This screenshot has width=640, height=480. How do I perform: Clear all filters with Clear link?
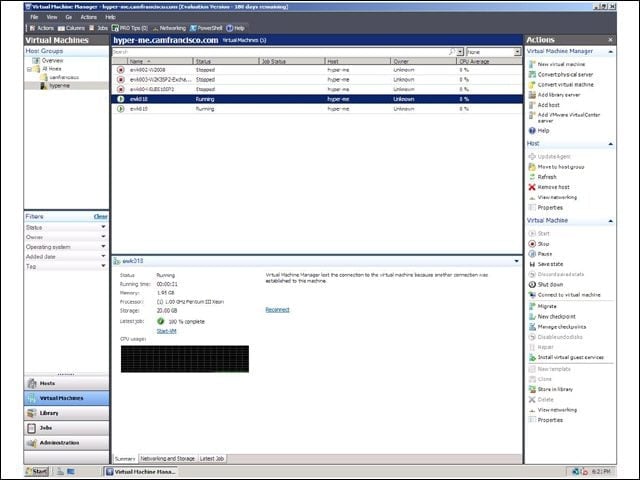pyautogui.click(x=100, y=217)
